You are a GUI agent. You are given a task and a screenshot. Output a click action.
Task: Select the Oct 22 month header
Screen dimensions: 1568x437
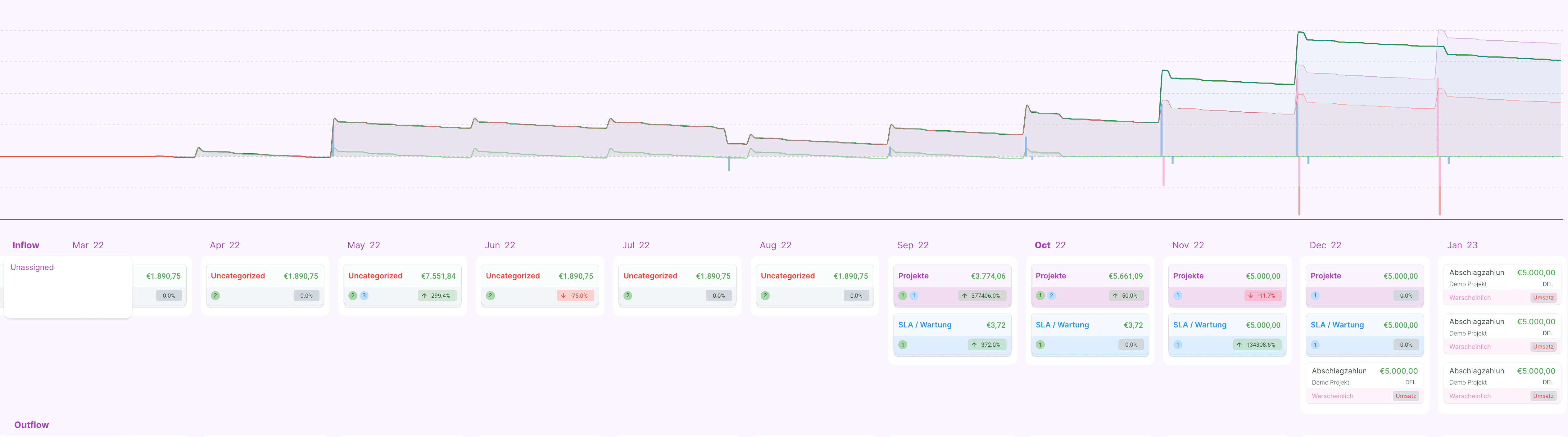[1049, 245]
